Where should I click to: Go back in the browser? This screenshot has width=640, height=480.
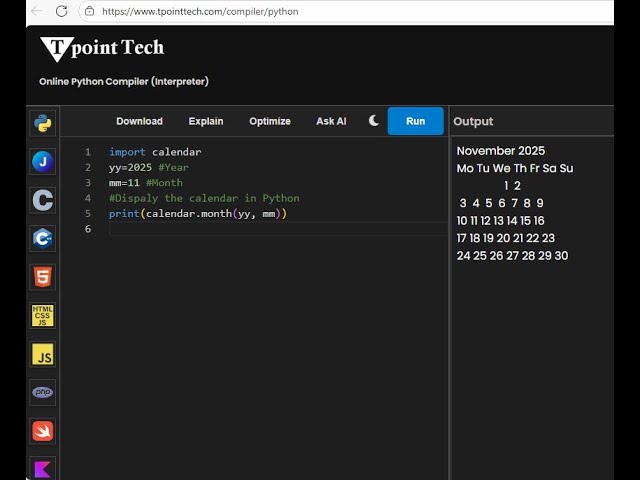pyautogui.click(x=37, y=11)
